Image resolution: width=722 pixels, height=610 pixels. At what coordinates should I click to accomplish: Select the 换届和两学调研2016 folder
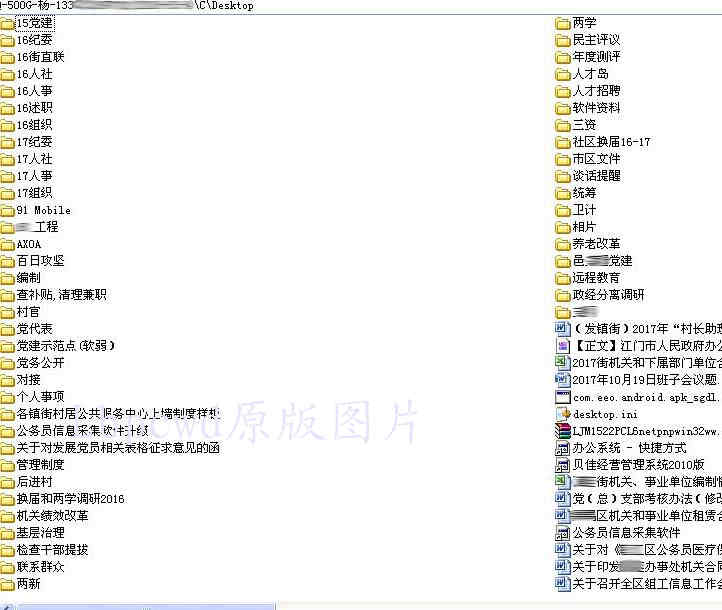[70, 499]
